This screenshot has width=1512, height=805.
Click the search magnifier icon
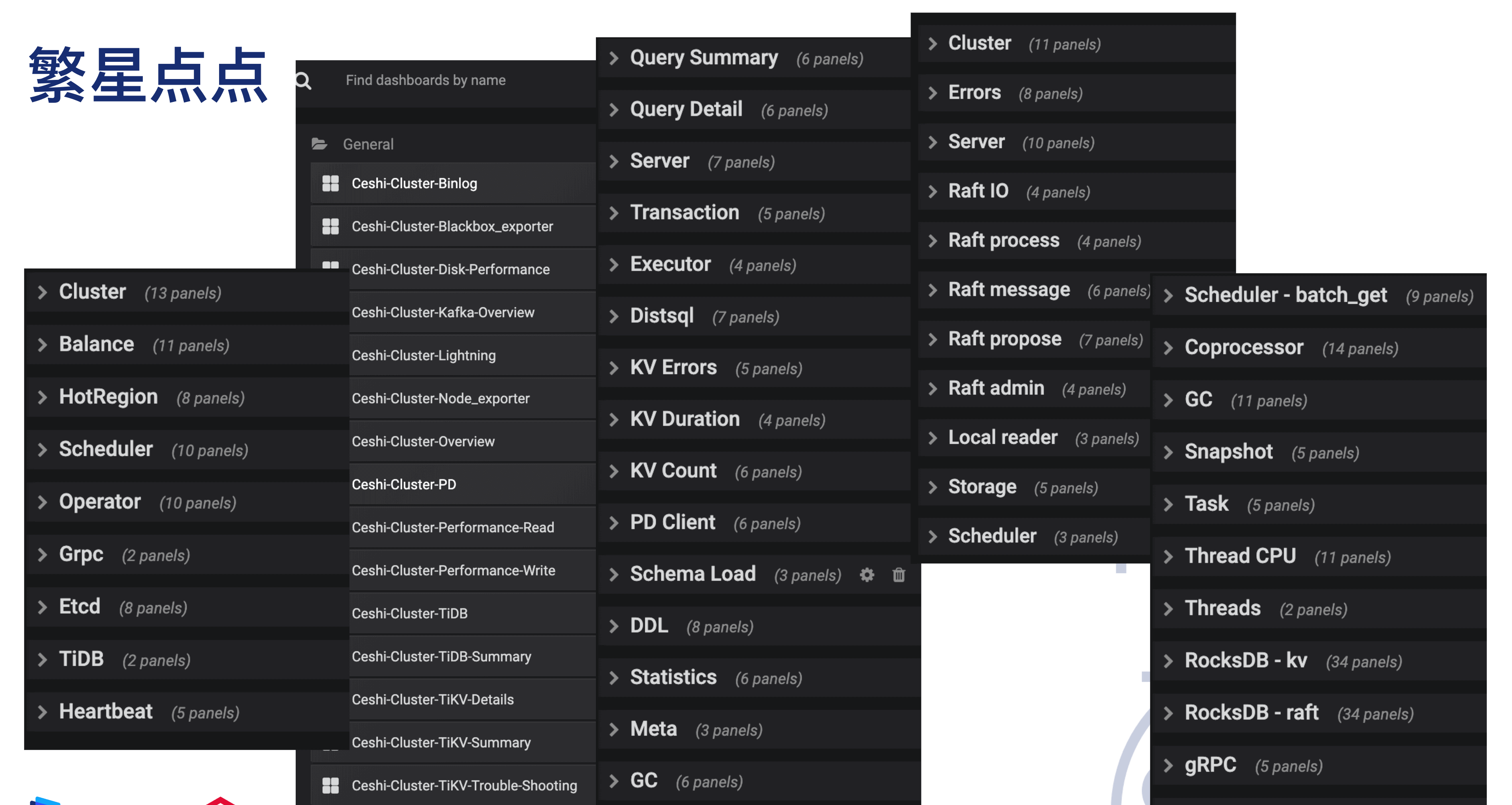point(303,80)
